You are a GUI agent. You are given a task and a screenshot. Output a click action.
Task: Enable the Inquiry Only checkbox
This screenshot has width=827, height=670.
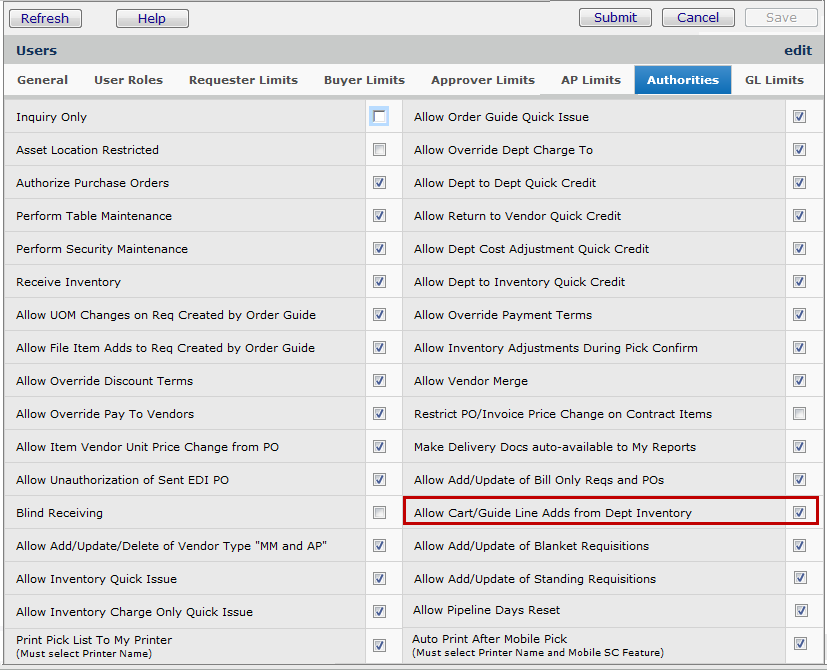tap(379, 117)
